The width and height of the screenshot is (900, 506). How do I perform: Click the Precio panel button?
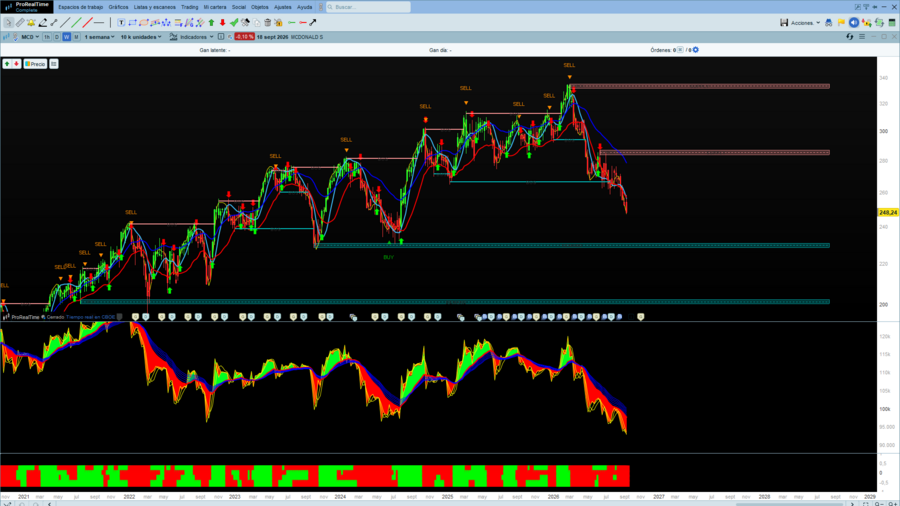click(35, 64)
